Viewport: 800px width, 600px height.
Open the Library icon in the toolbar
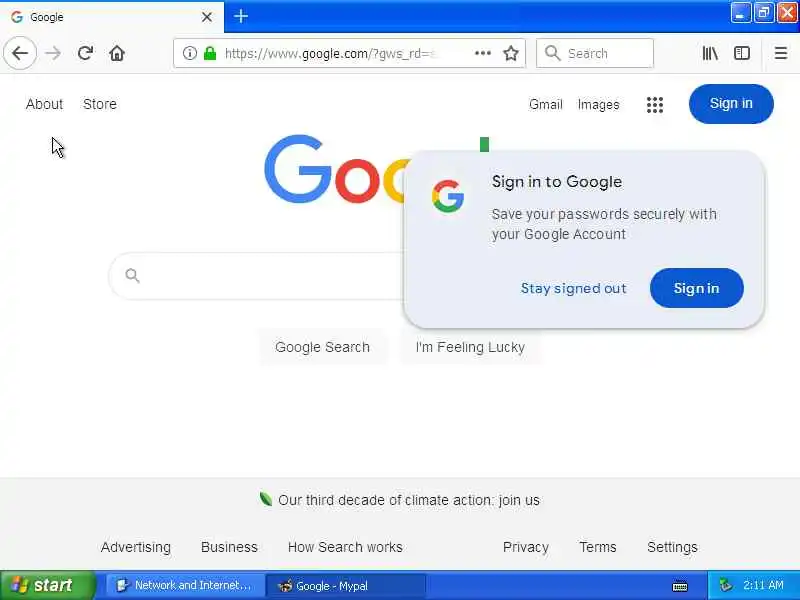point(710,53)
